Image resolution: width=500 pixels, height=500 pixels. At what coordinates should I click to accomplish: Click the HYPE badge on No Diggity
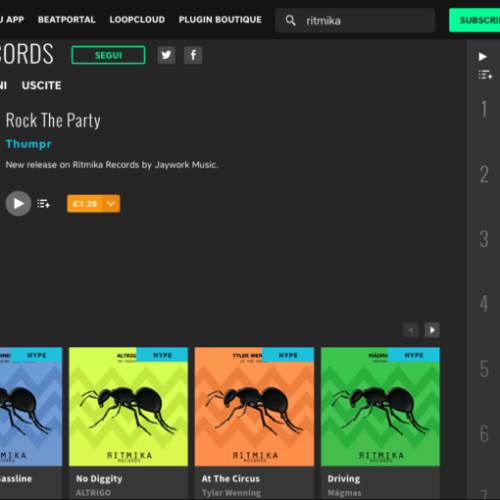point(162,355)
